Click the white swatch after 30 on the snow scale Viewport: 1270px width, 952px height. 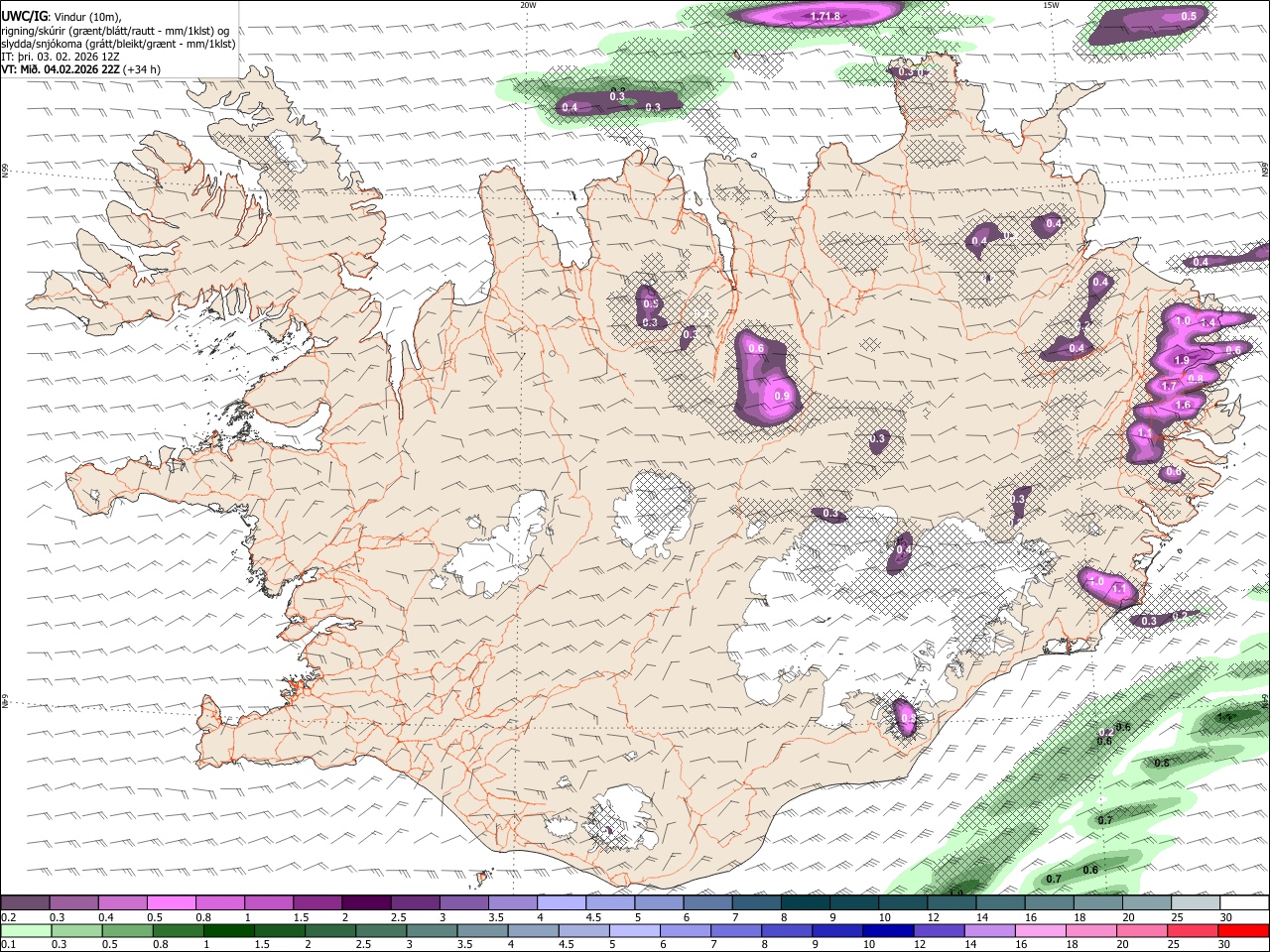point(1245,903)
